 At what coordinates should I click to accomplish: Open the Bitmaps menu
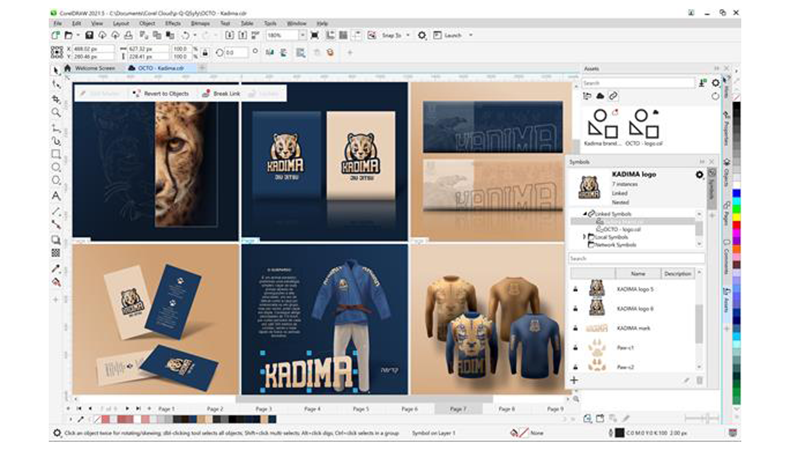click(x=201, y=24)
